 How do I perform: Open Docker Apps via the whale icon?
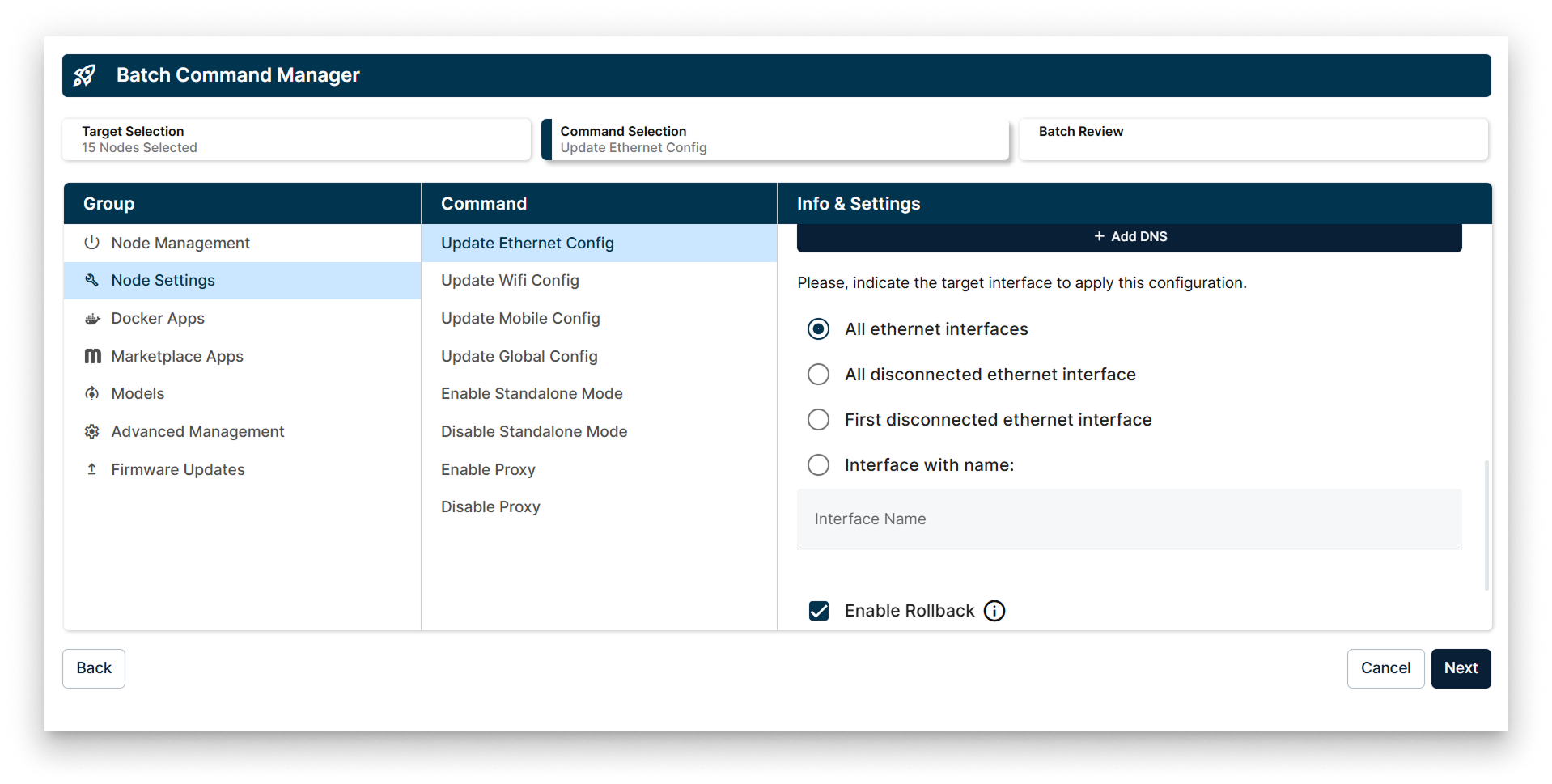(x=91, y=318)
